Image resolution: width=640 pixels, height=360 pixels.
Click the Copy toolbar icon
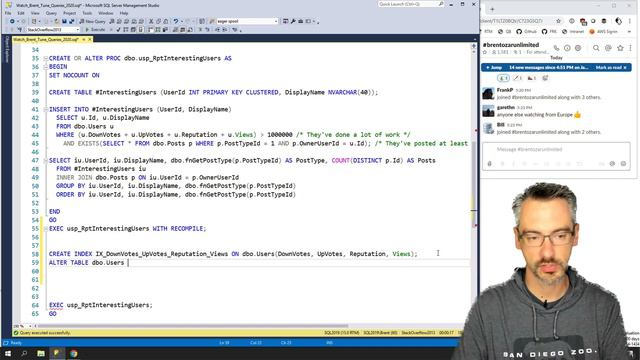(x=158, y=21)
